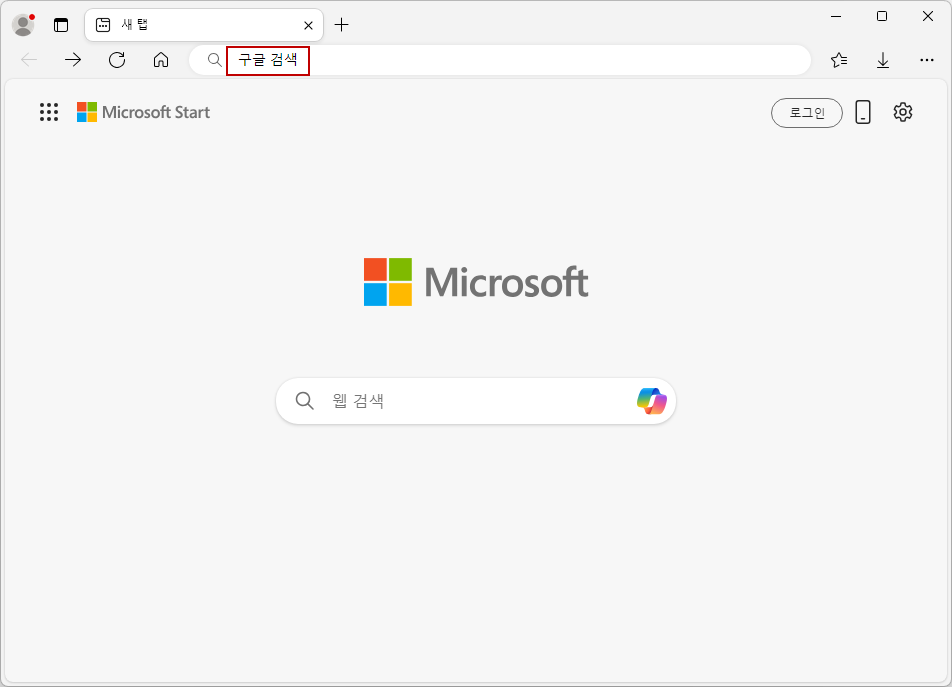Click the address bar magnifier icon
The image size is (952, 687).
click(214, 59)
